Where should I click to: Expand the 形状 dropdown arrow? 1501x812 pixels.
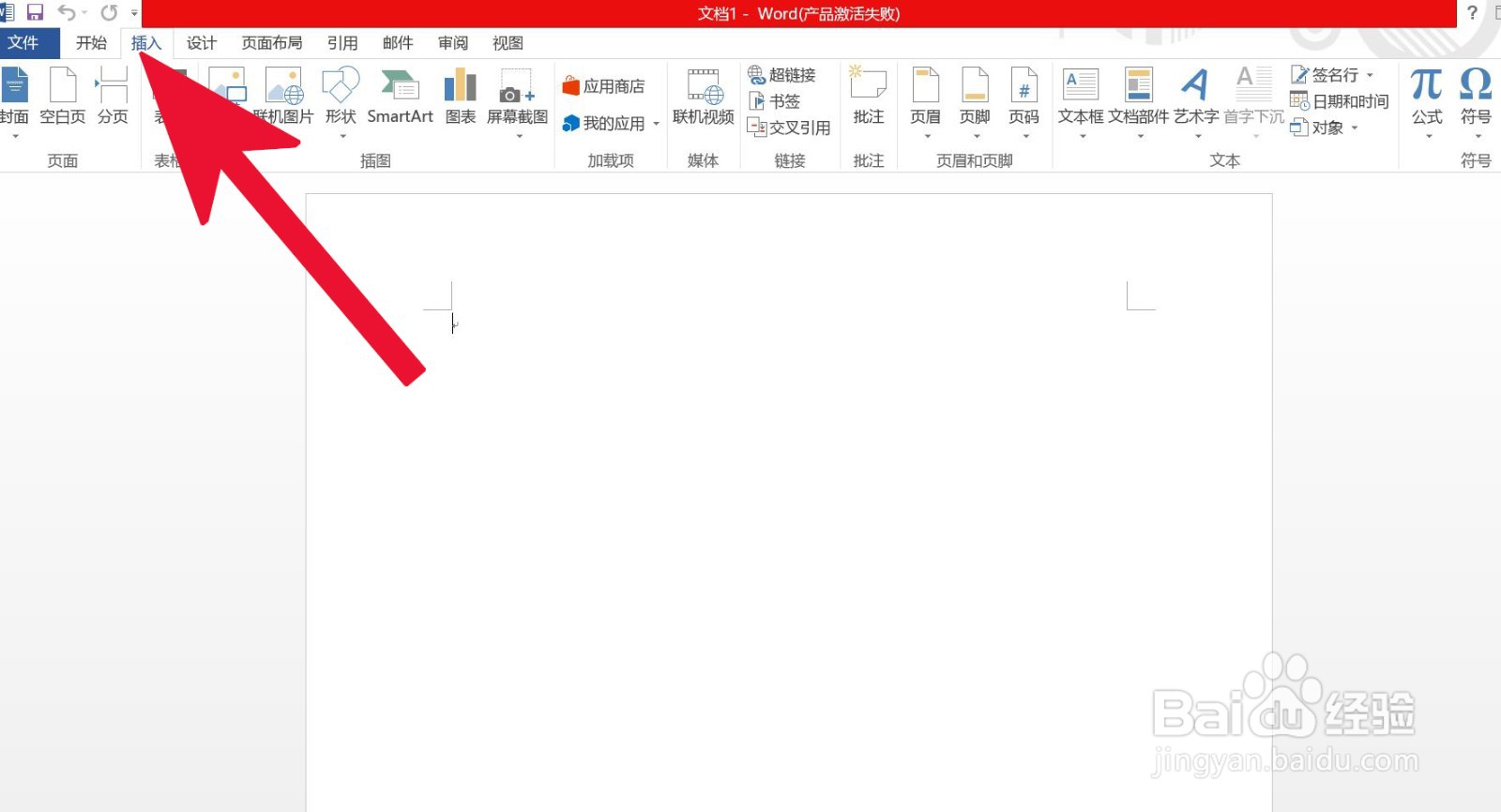click(x=342, y=137)
